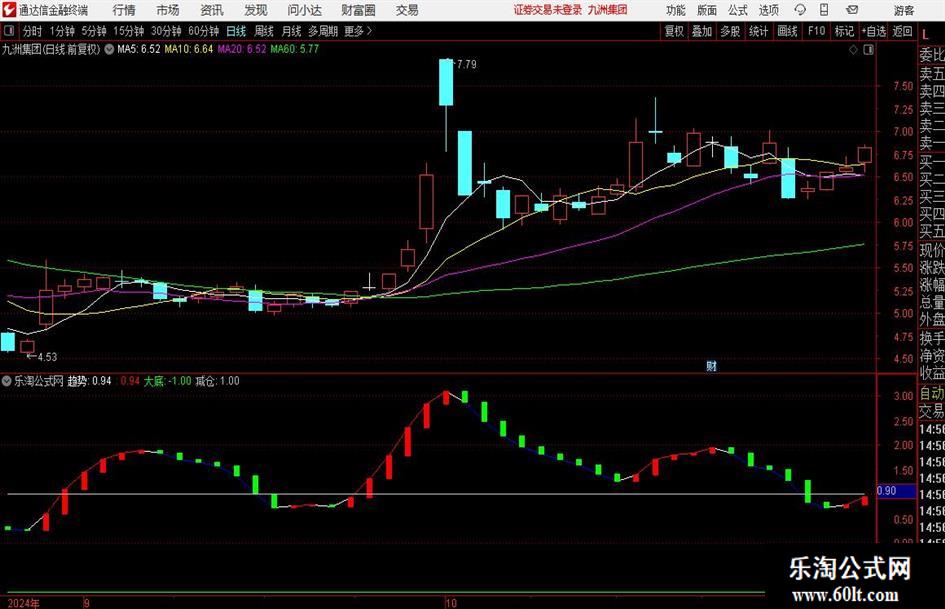Click the MA5: 6.52 value label
Screen dimensions: 945x609
[x=139, y=49]
